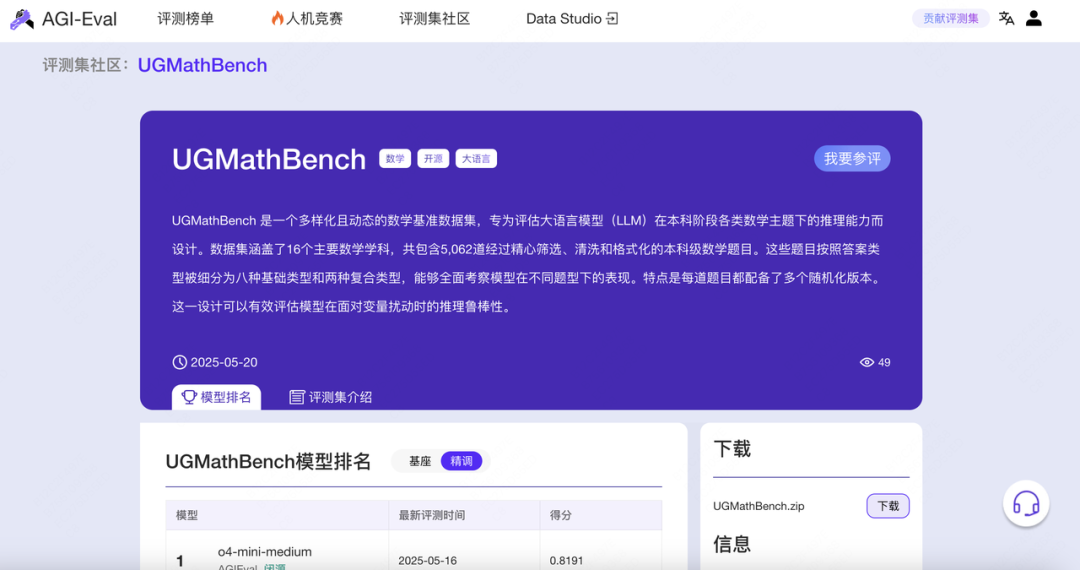Click the 信息 section heading
This screenshot has height=570, width=1080.
click(x=731, y=544)
